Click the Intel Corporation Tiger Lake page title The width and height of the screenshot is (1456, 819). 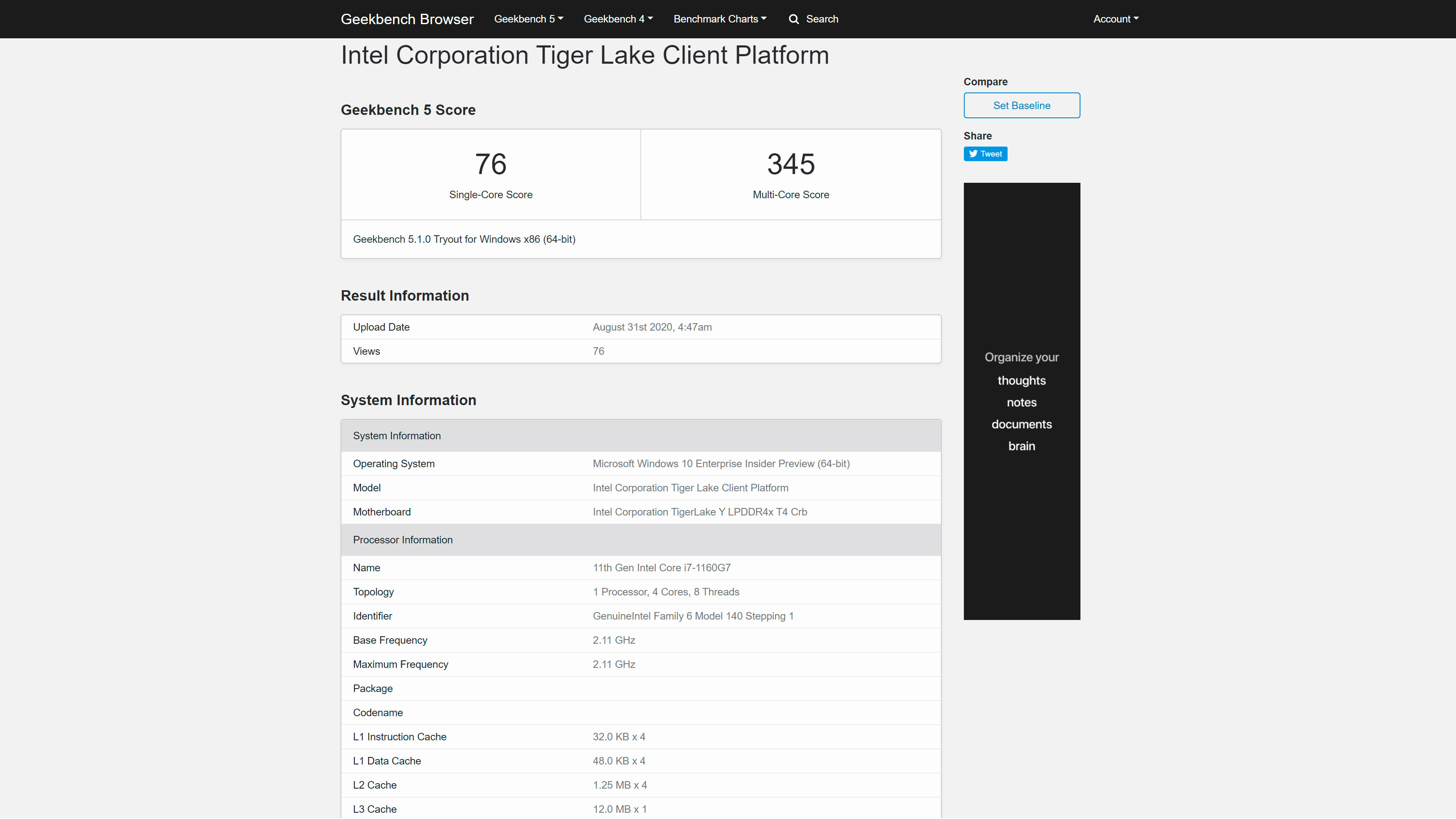click(585, 55)
